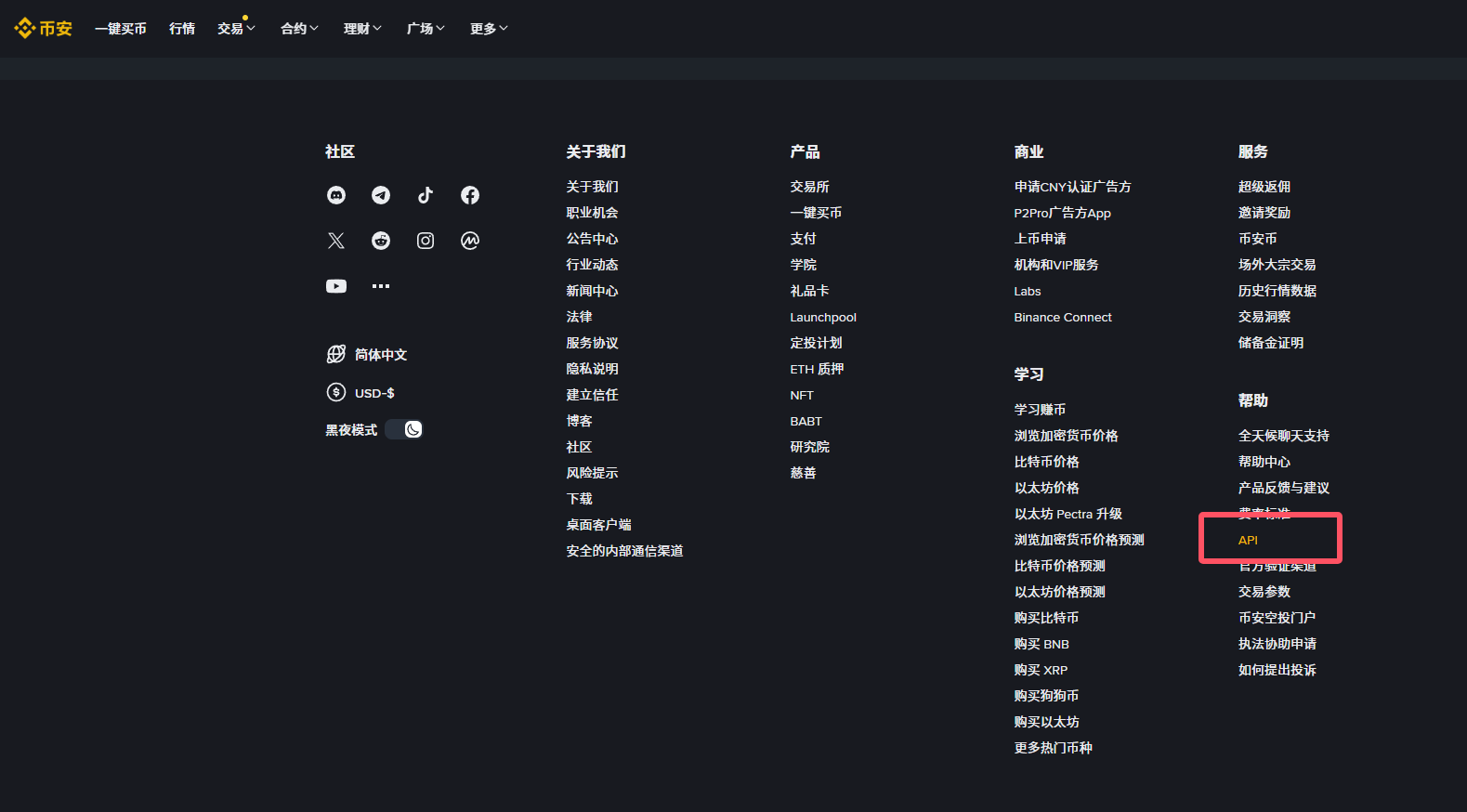Expand the 更多 dropdown in navbar
Screen dimensions: 1467x812
(x=489, y=29)
